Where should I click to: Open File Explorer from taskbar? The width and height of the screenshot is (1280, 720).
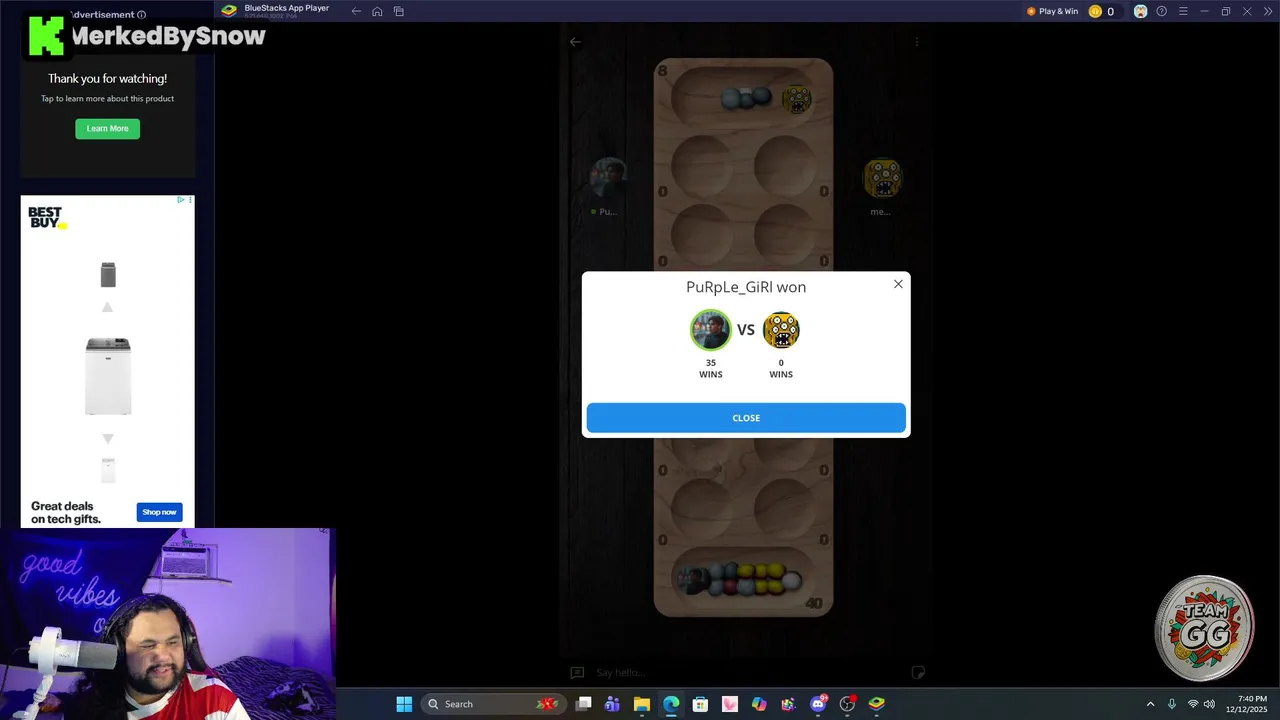[x=642, y=704]
